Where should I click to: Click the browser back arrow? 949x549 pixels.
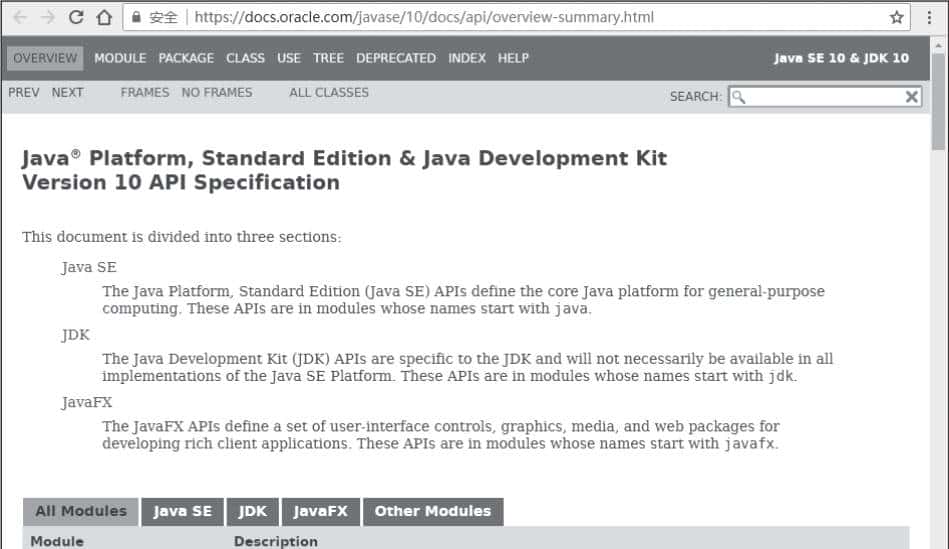(x=20, y=17)
